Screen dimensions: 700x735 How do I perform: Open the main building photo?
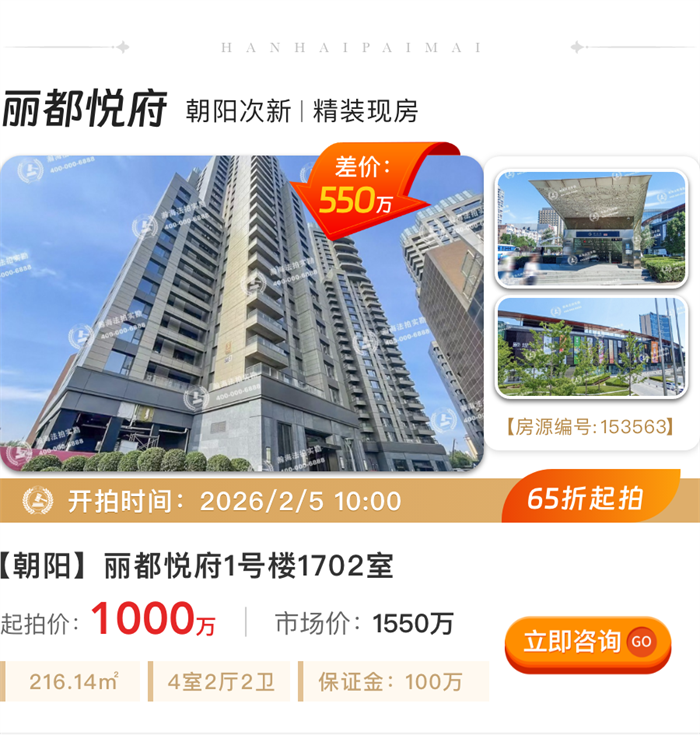click(242, 313)
